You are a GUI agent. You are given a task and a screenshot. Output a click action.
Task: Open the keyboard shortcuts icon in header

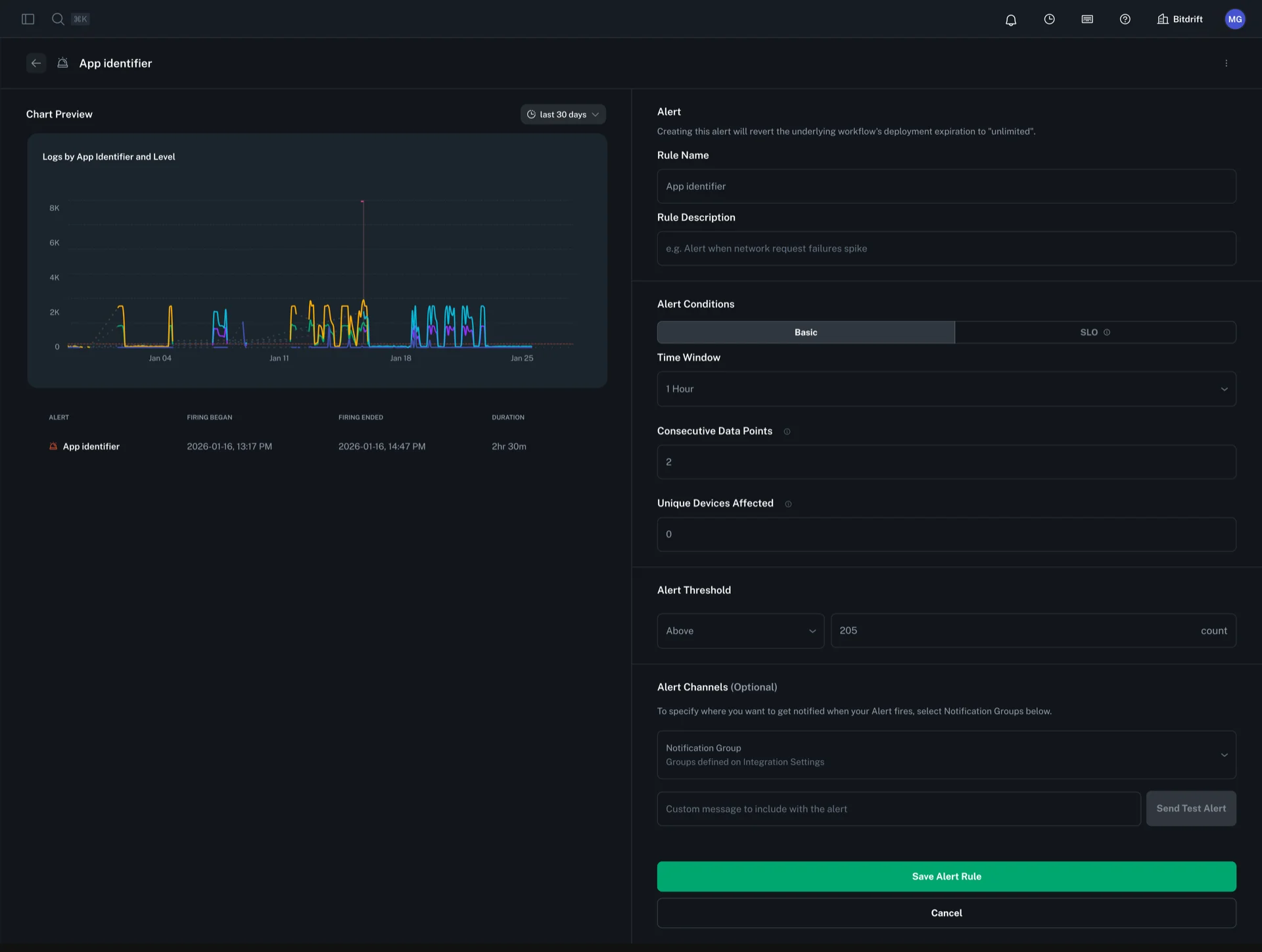(x=1087, y=19)
